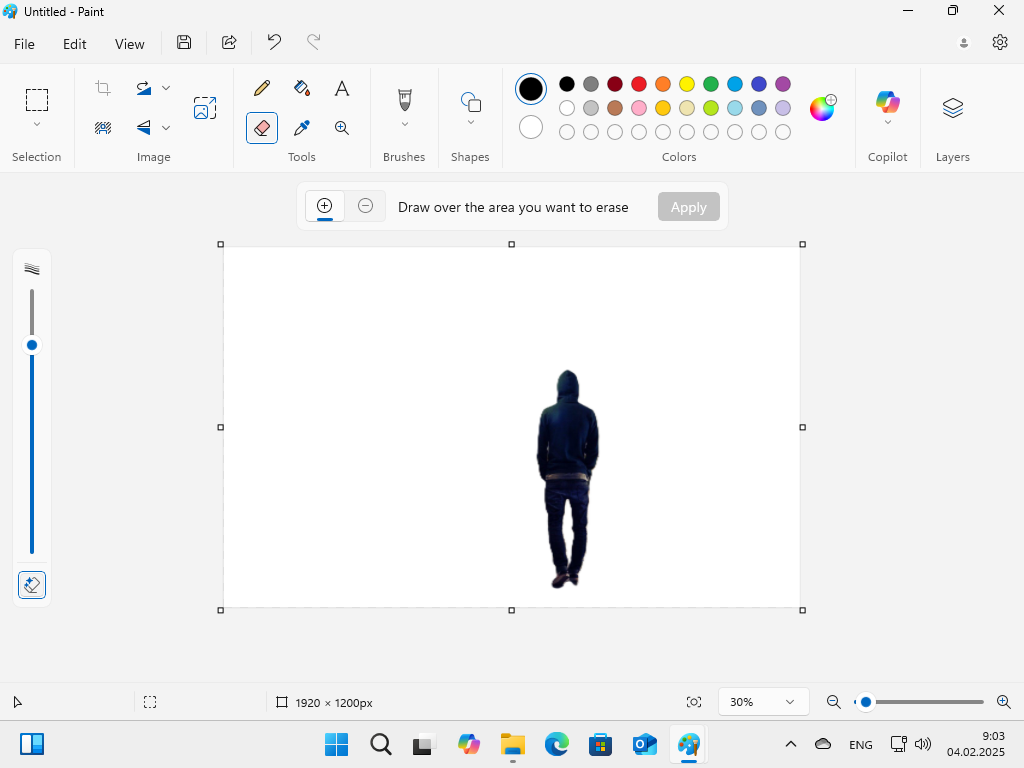Open the File menu

click(24, 44)
